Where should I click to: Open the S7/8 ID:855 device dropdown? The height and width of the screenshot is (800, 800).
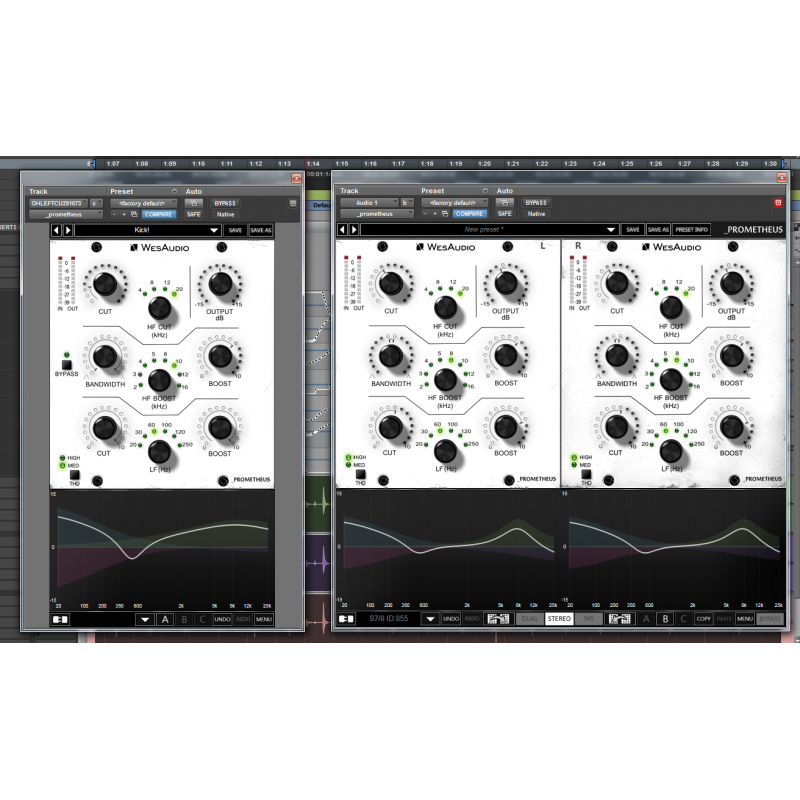pos(428,618)
